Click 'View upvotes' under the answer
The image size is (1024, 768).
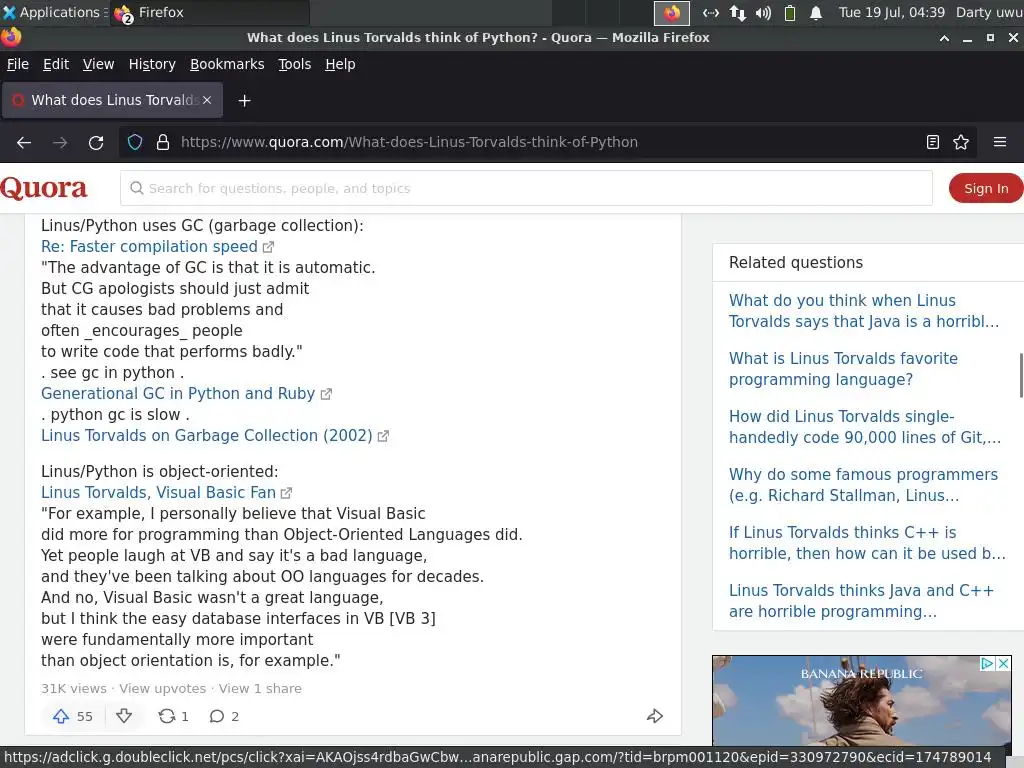[x=163, y=688]
